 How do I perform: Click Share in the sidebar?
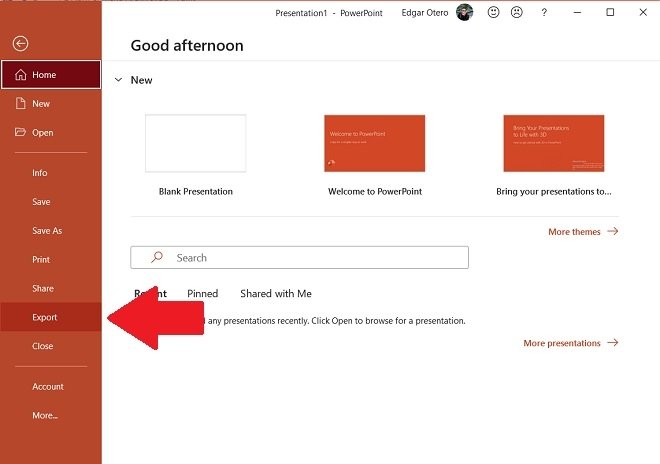pos(51,288)
